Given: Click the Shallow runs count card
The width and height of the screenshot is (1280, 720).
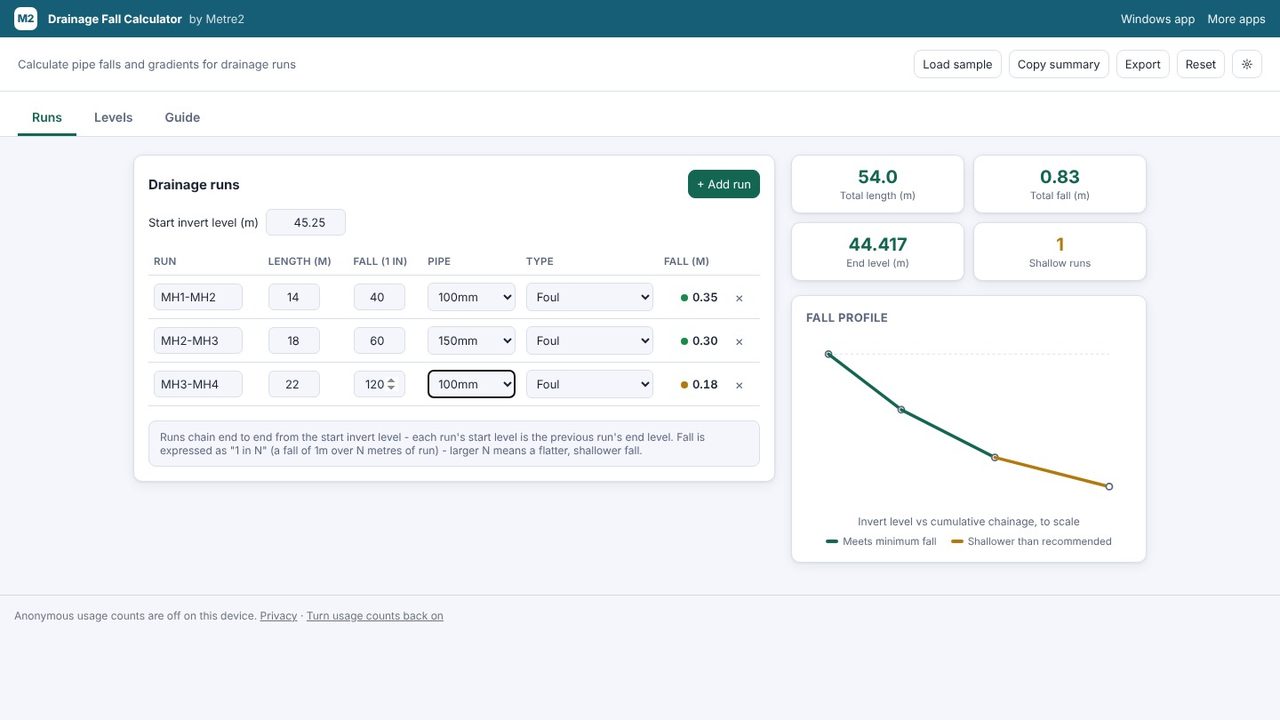Looking at the screenshot, I should [1060, 251].
